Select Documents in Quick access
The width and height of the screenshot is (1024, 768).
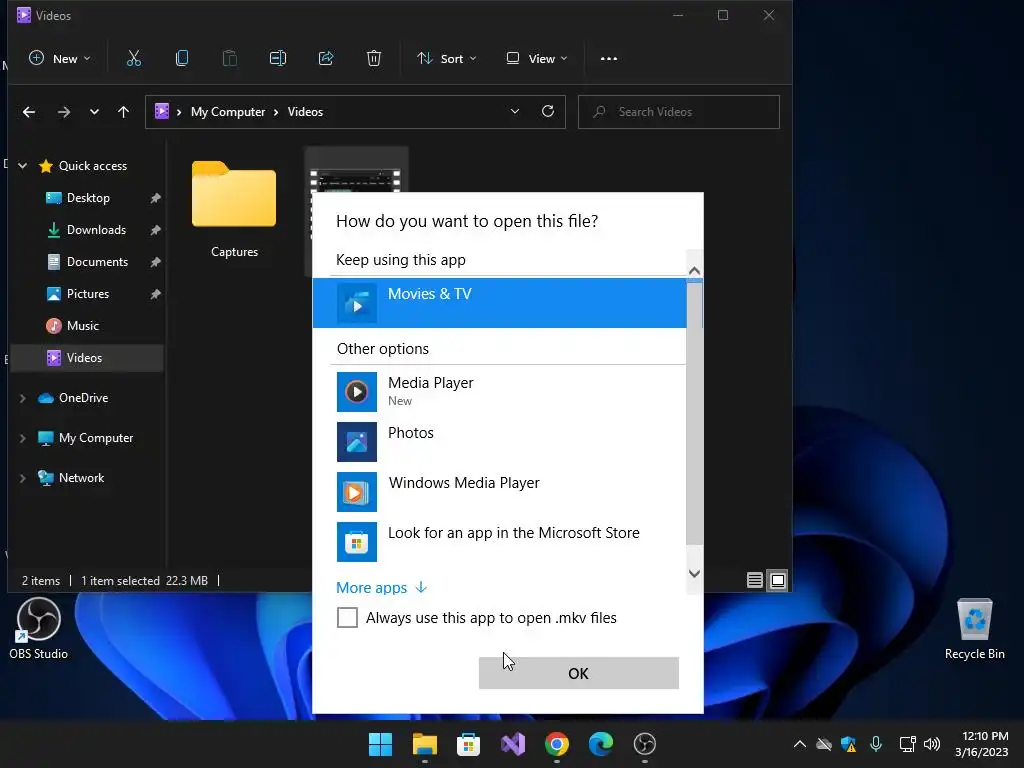click(x=88, y=262)
